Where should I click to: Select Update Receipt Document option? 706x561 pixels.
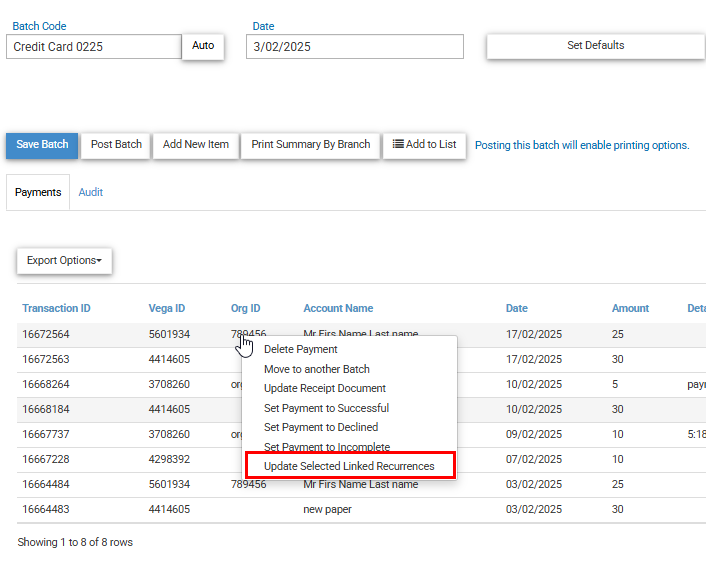pos(325,388)
